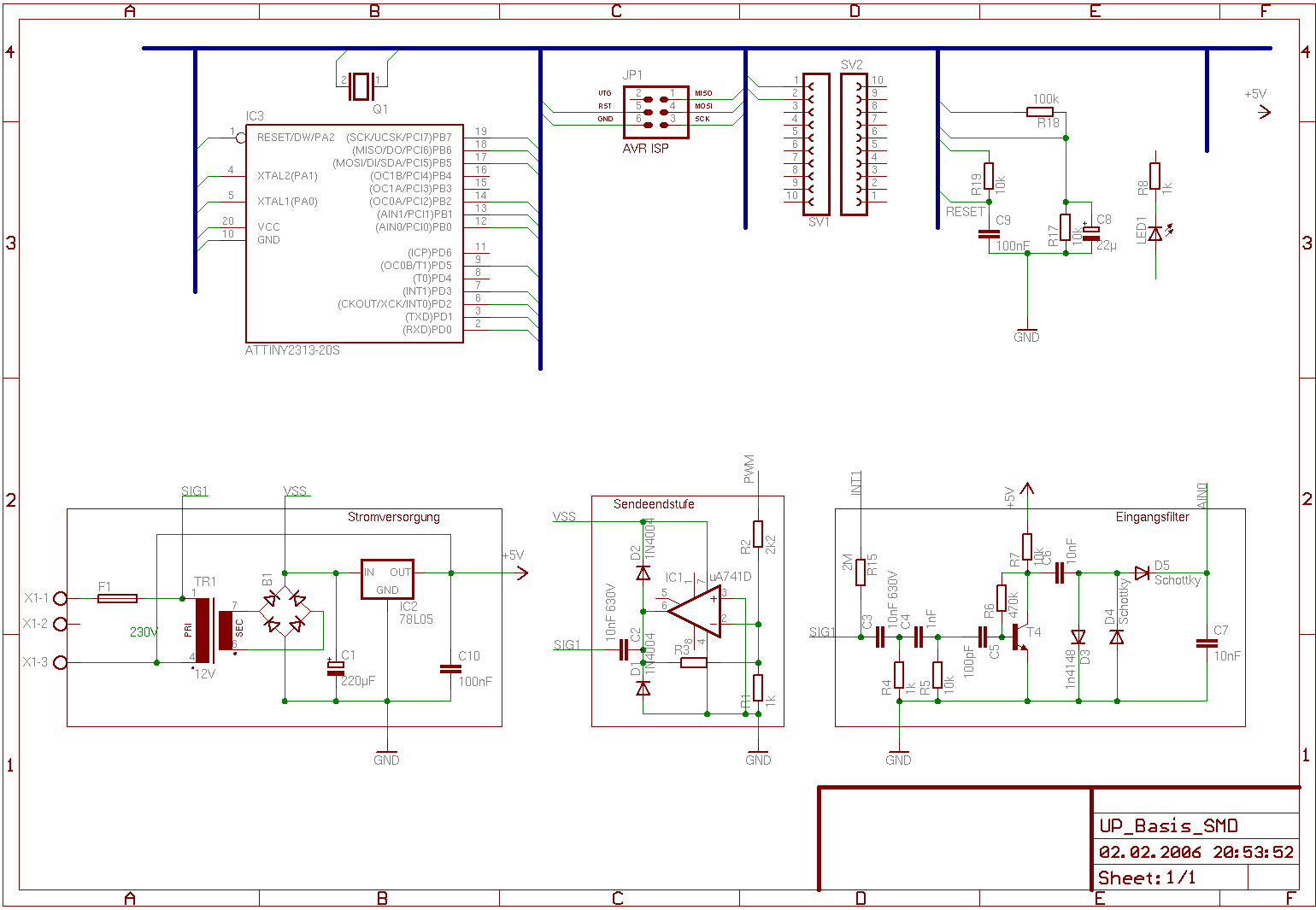Click the (RXD)PD0 pin label
The height and width of the screenshot is (910, 1316).
point(427,330)
